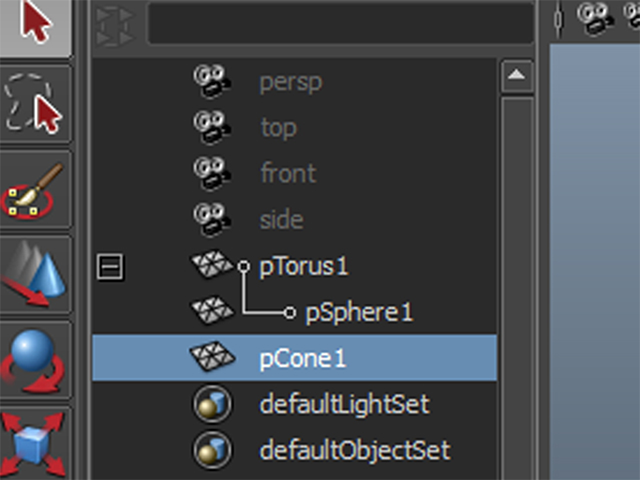Select defaultObjectSet in the outliner
The height and width of the screenshot is (480, 640).
355,450
